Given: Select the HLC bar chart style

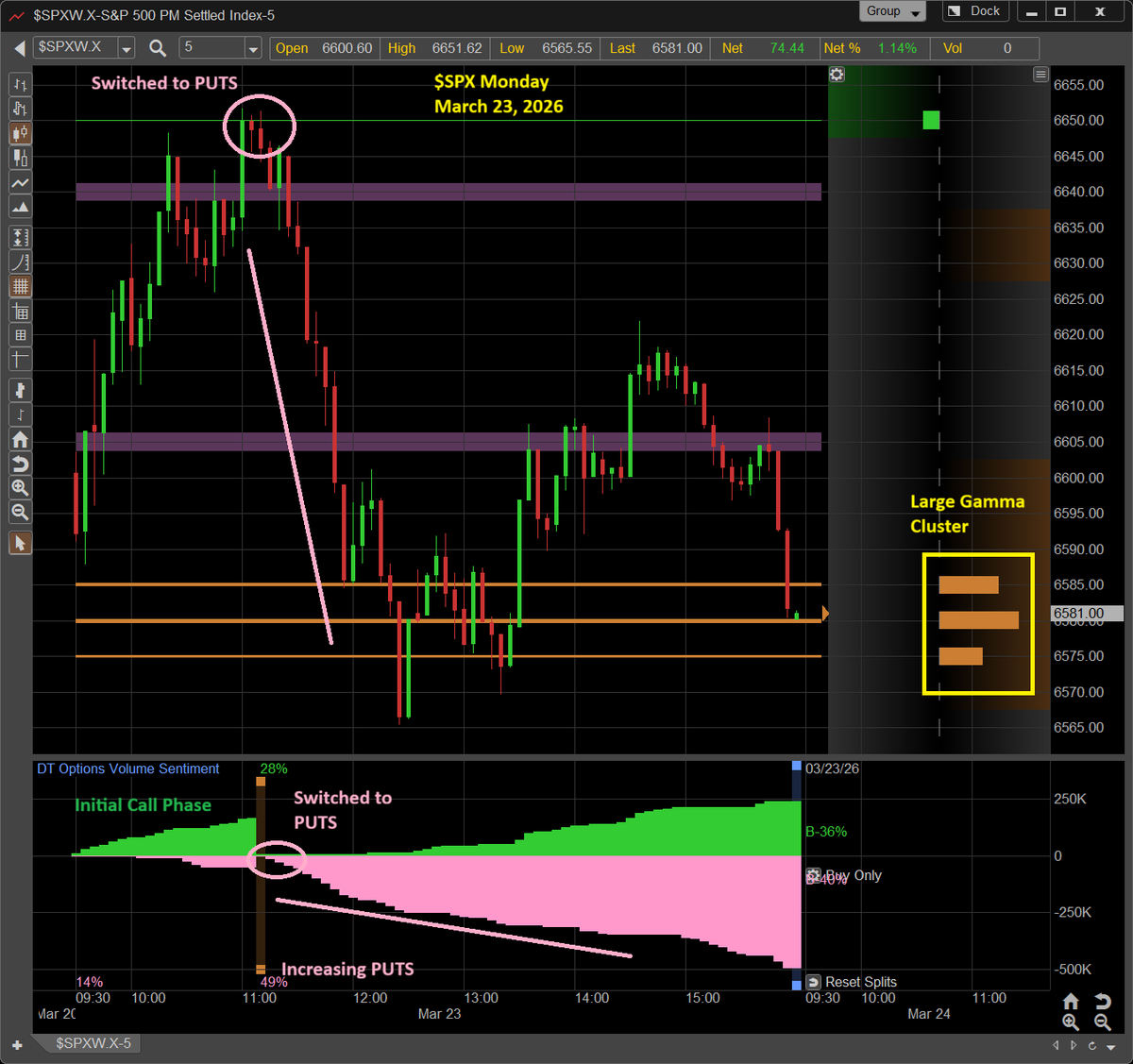Looking at the screenshot, I should (x=20, y=109).
